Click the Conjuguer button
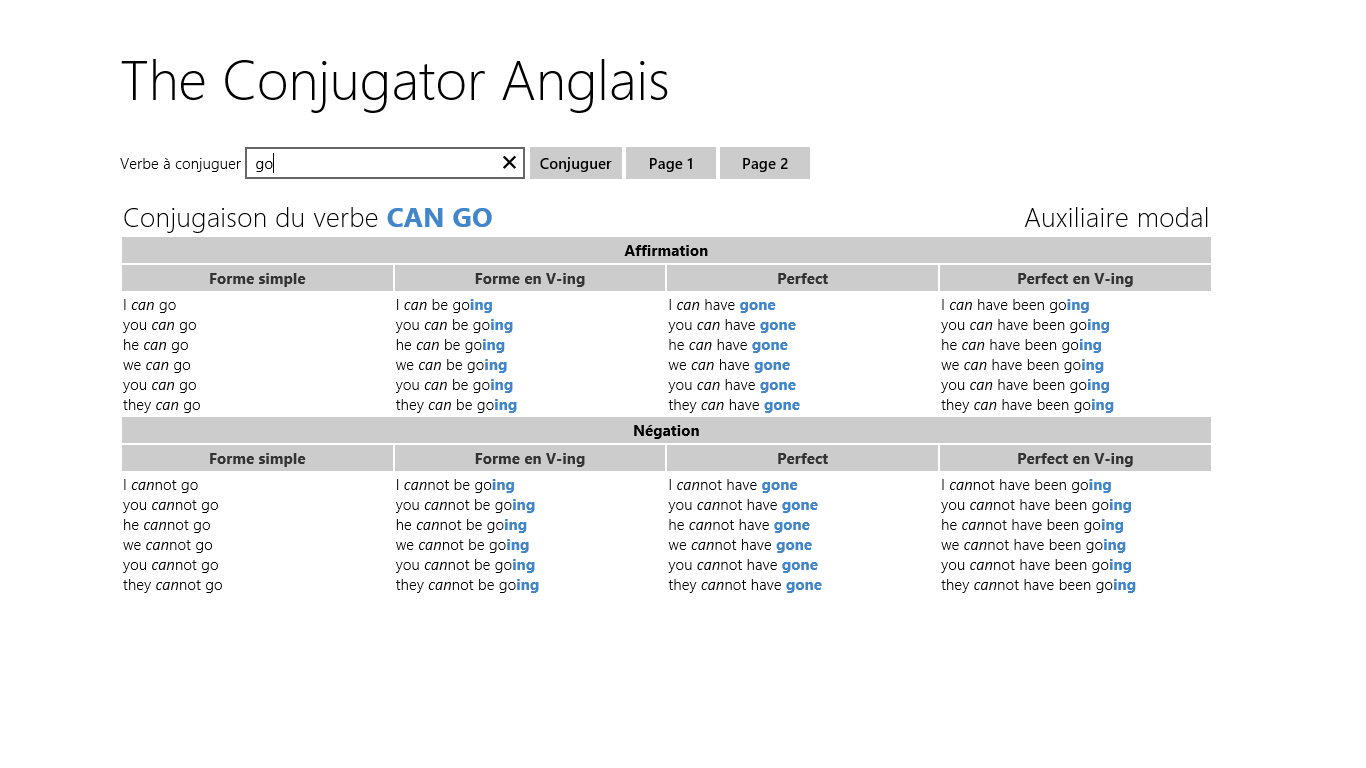Viewport: 1366px width, 768px height. 576,164
